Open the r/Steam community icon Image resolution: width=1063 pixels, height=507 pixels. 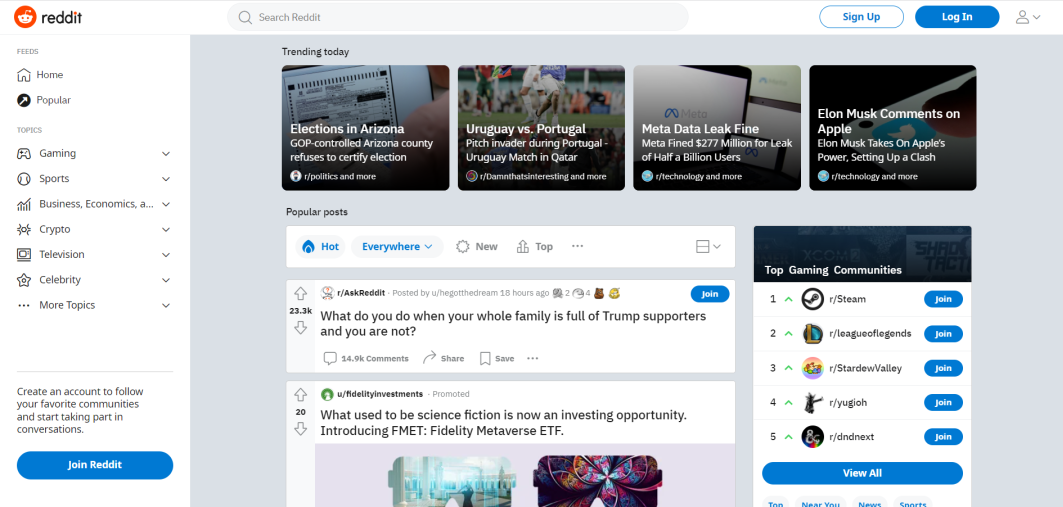812,299
